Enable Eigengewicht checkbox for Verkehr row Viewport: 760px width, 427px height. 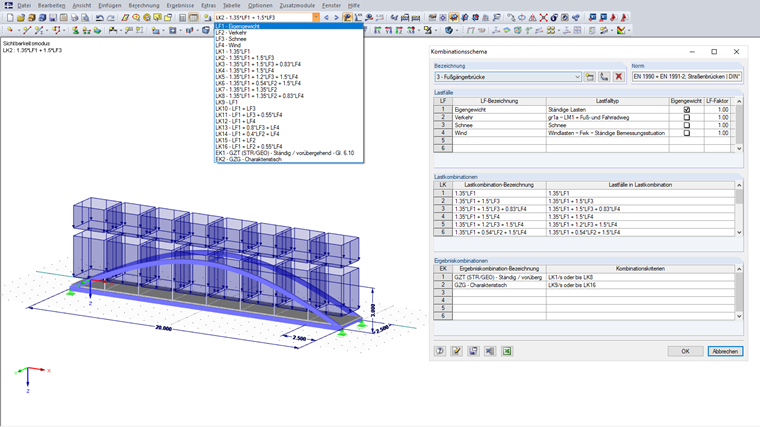click(x=686, y=118)
